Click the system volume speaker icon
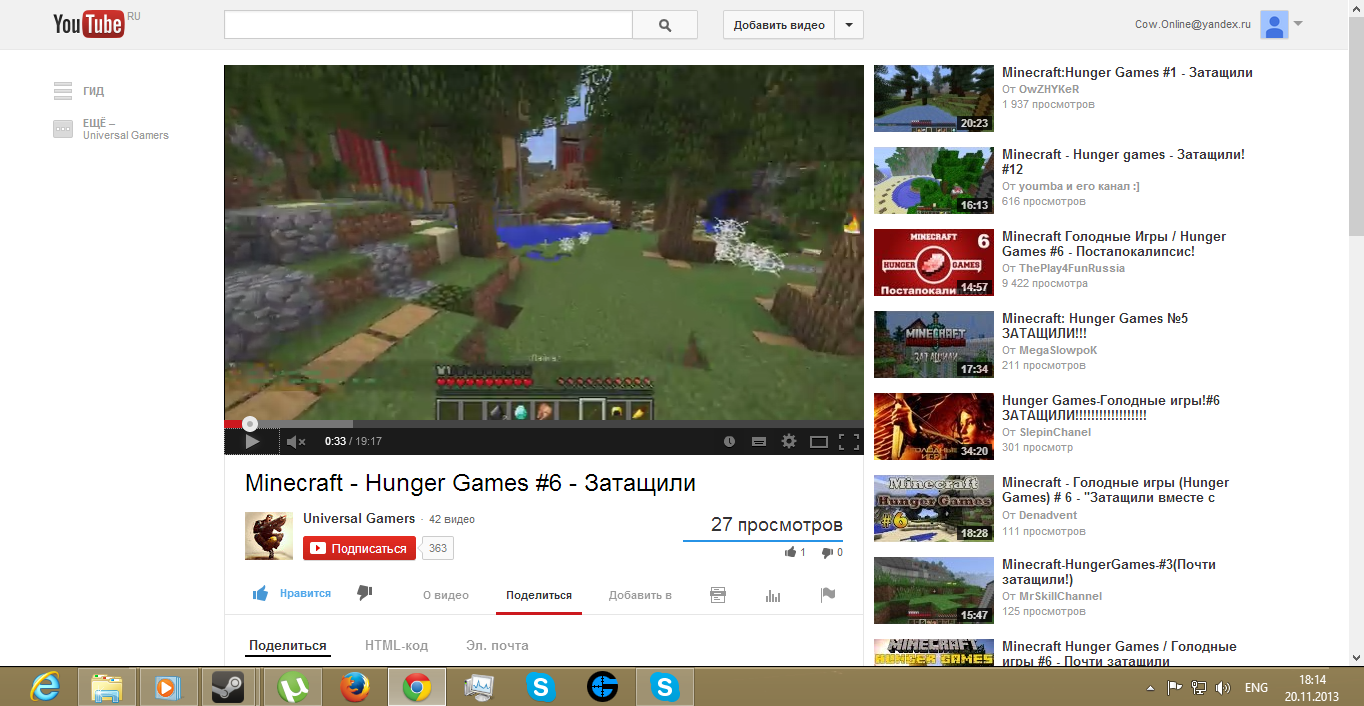This screenshot has height=706, width=1364. (x=1222, y=688)
